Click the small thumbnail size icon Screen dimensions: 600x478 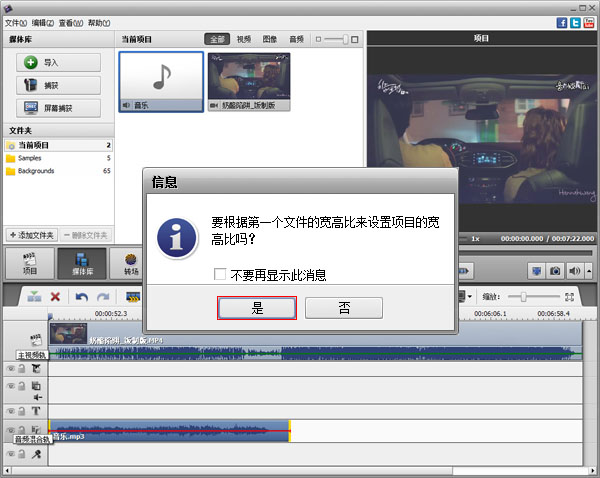(318, 39)
